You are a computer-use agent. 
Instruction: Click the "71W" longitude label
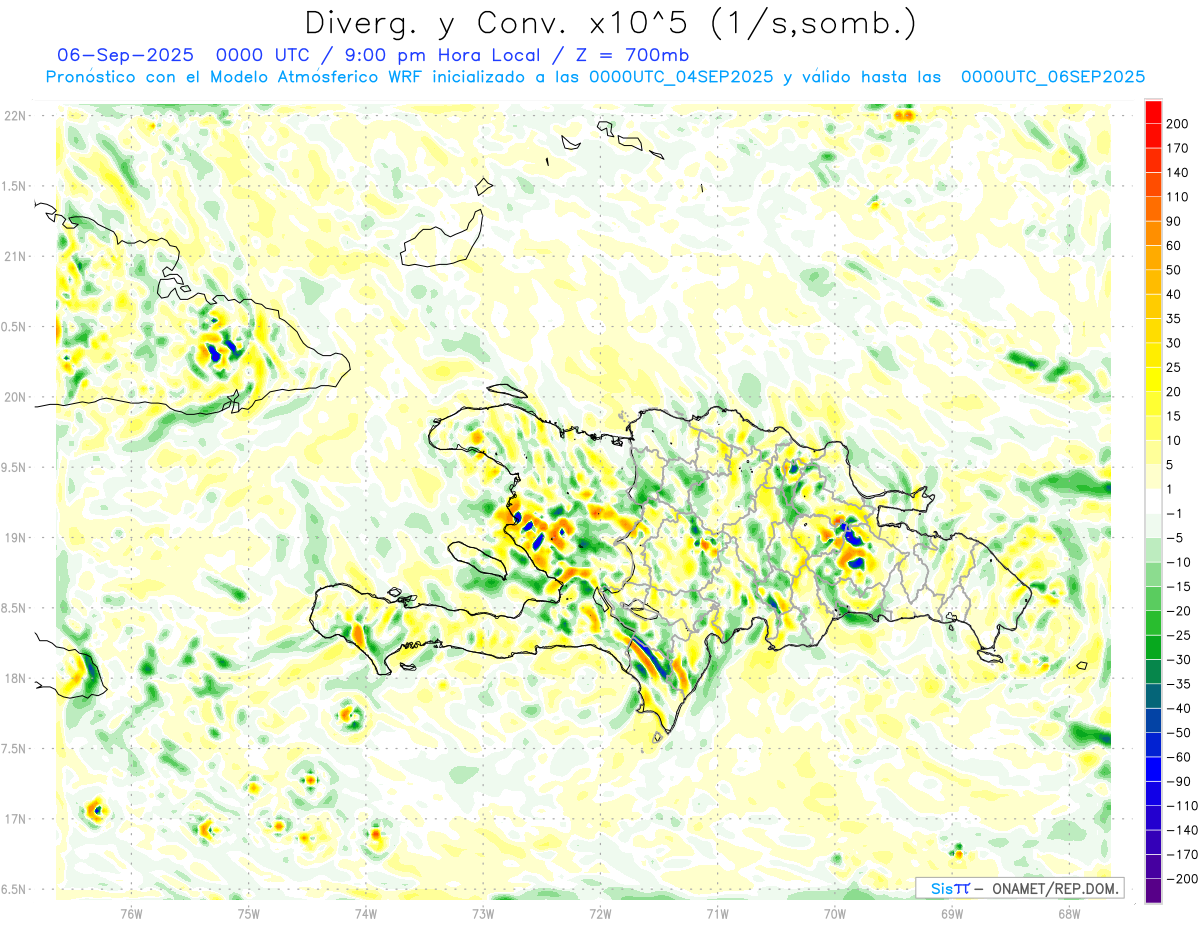[717, 913]
